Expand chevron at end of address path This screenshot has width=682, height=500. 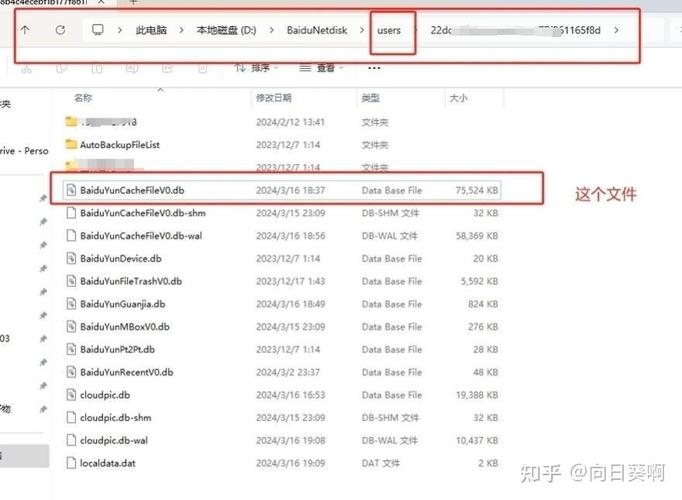(x=616, y=30)
